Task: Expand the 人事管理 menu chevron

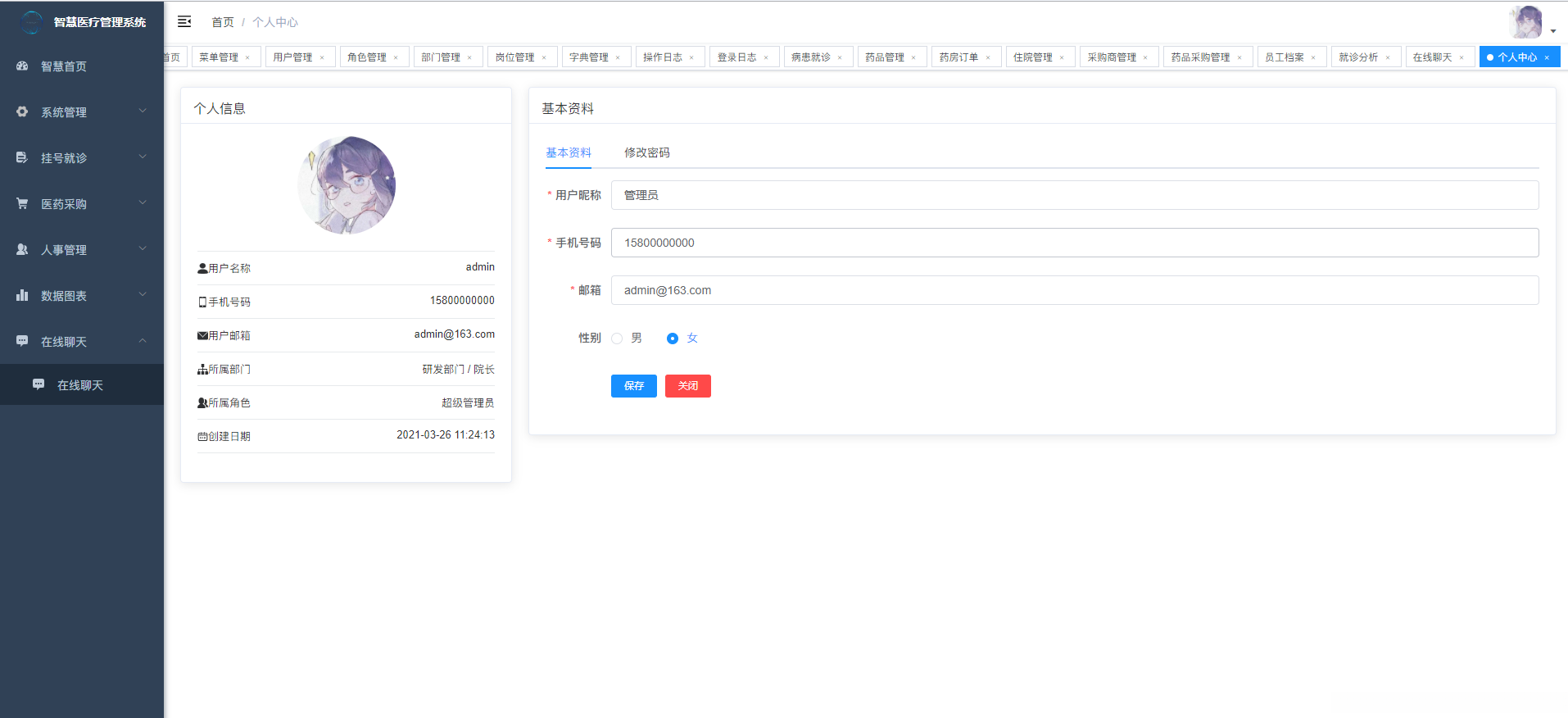Action: (x=143, y=248)
